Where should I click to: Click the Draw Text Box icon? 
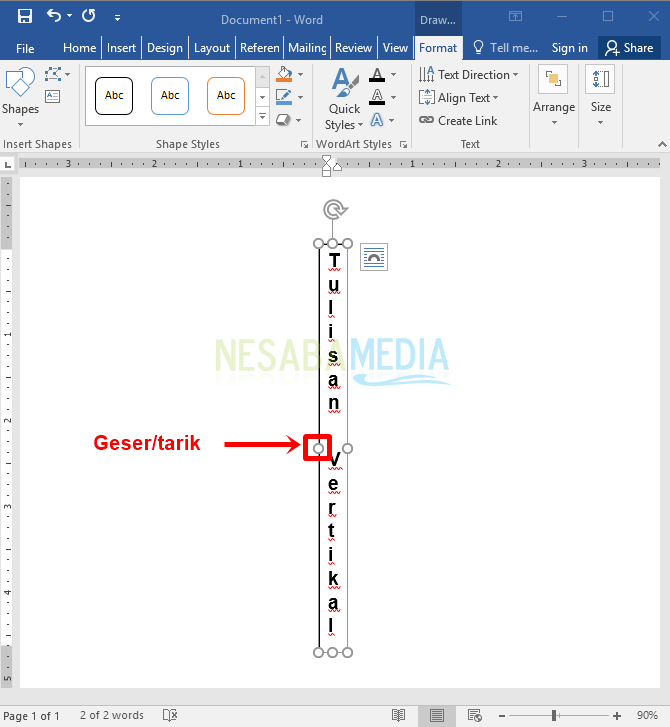(x=52, y=96)
